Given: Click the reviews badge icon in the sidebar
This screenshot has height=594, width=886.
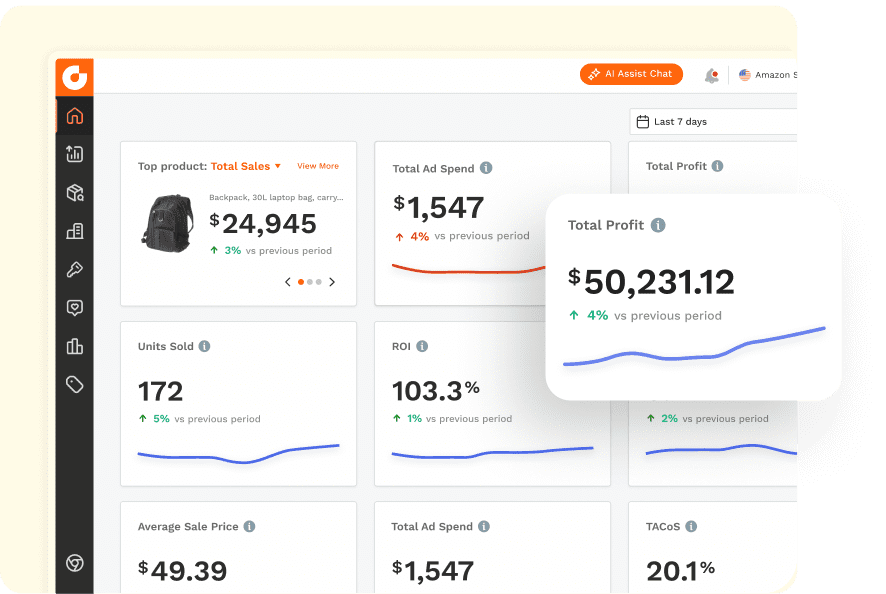Looking at the screenshot, I should (75, 307).
